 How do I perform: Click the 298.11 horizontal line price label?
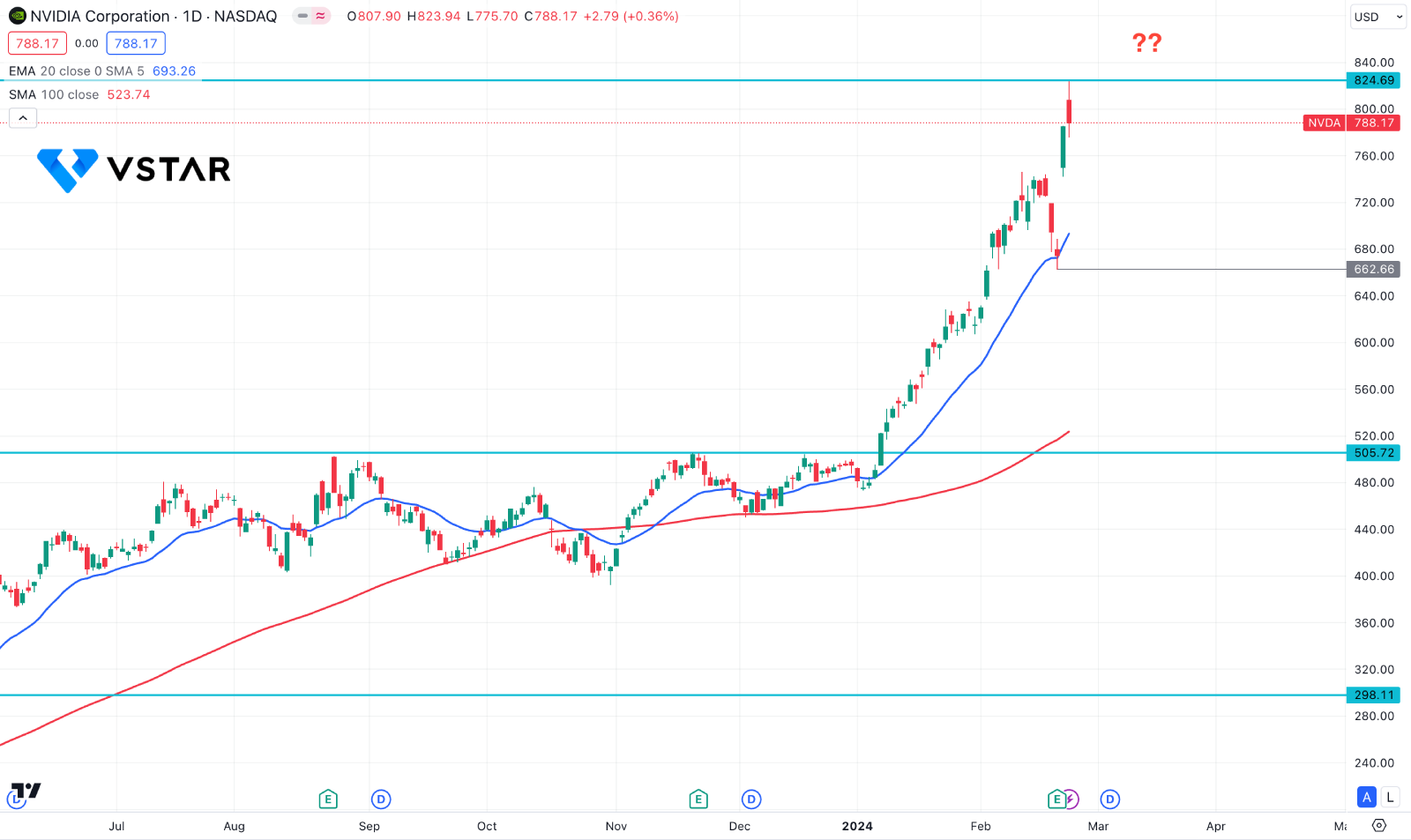point(1373,695)
